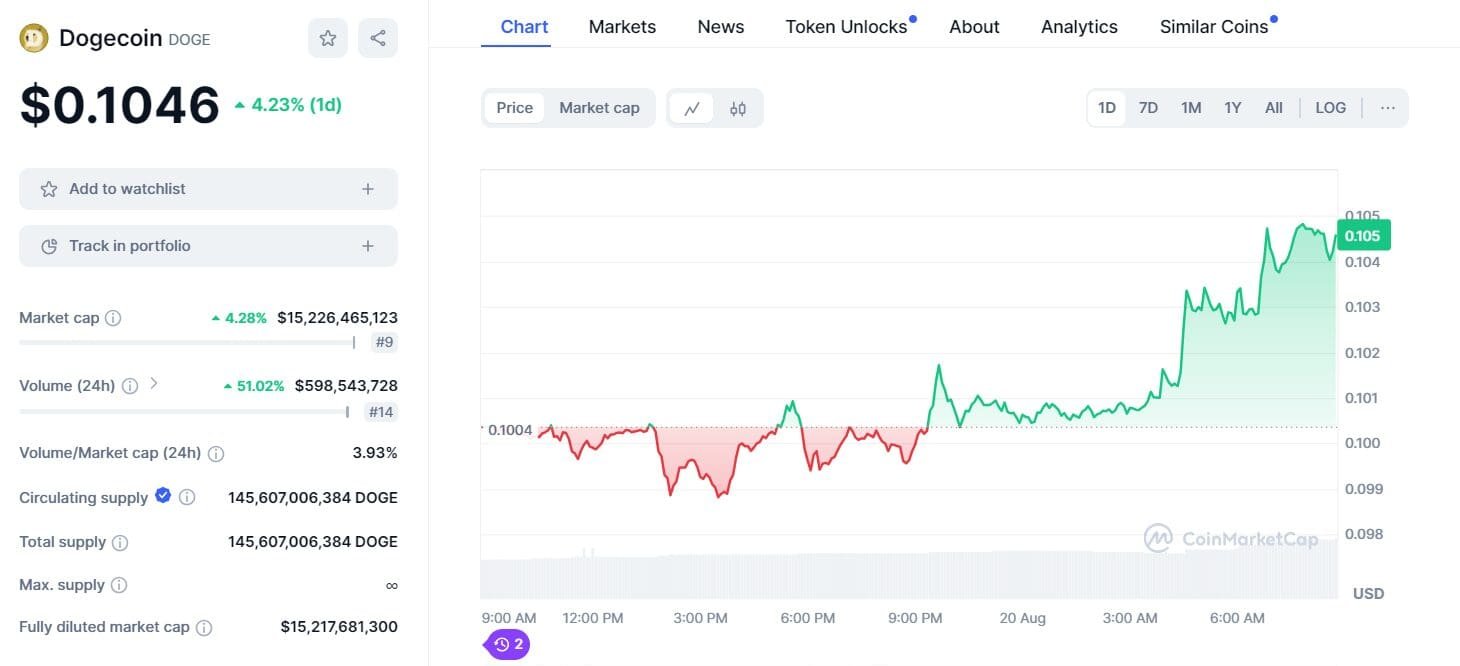Select the candlestick chart icon
Image resolution: width=1460 pixels, height=666 pixels.
[x=737, y=107]
